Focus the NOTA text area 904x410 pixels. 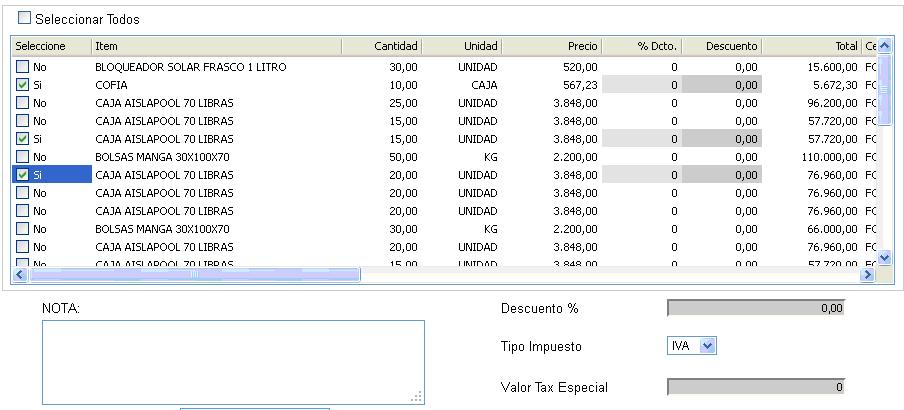(233, 363)
